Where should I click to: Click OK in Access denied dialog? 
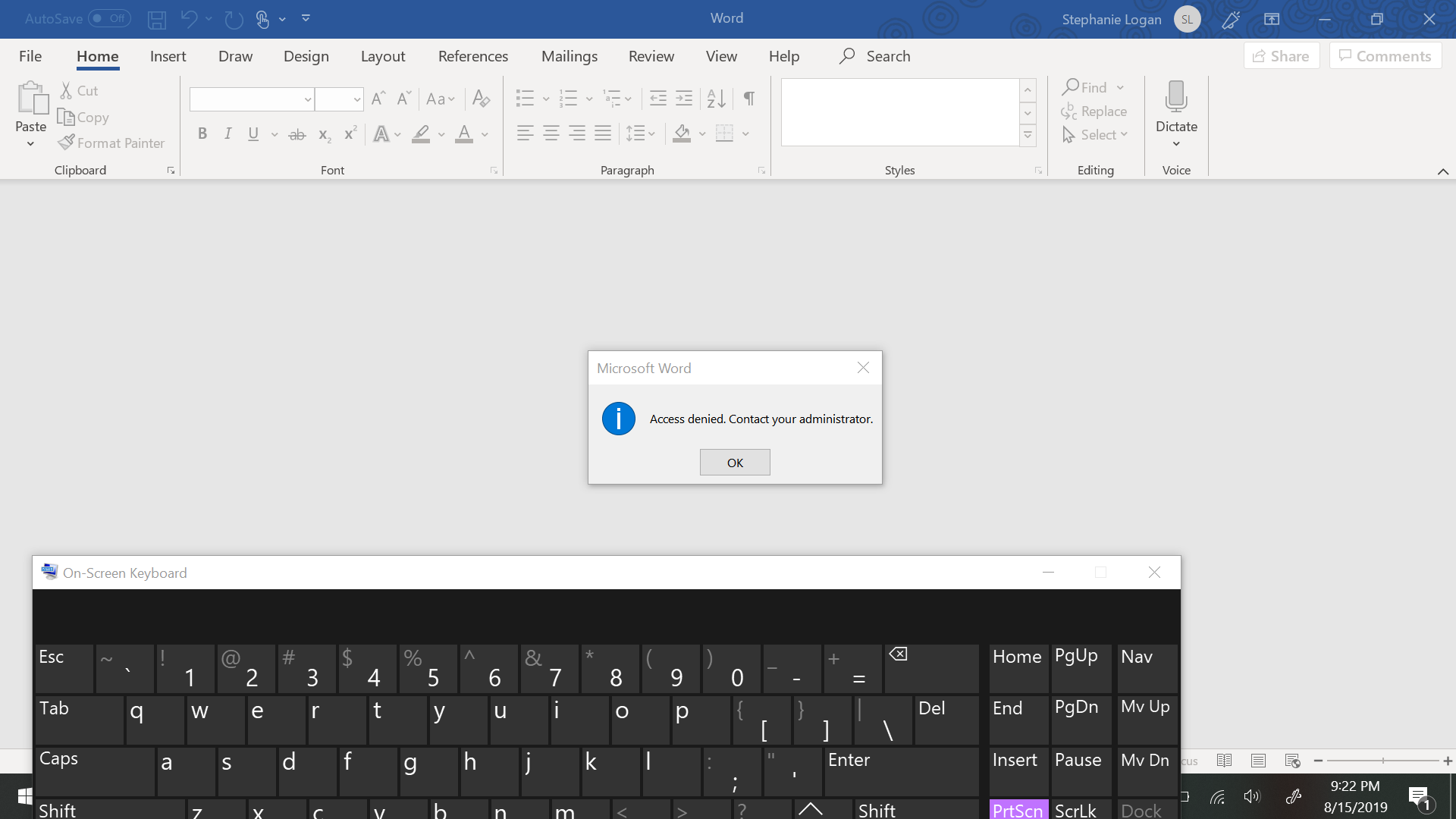[x=735, y=463]
